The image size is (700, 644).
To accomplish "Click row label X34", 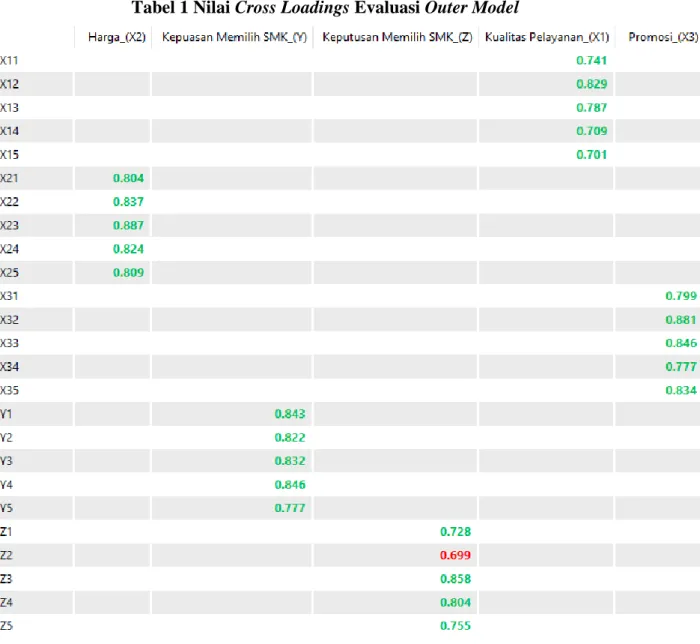I will point(9,367).
